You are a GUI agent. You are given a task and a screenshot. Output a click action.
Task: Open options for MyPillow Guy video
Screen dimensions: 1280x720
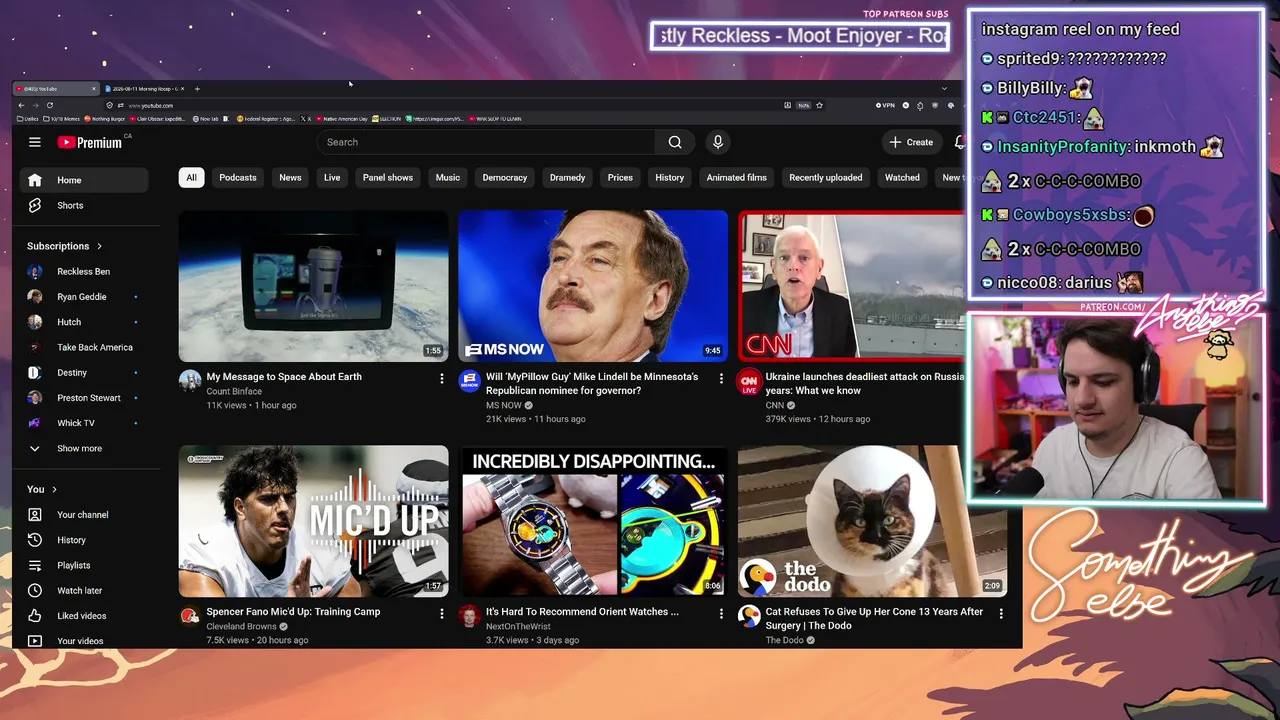(x=721, y=378)
